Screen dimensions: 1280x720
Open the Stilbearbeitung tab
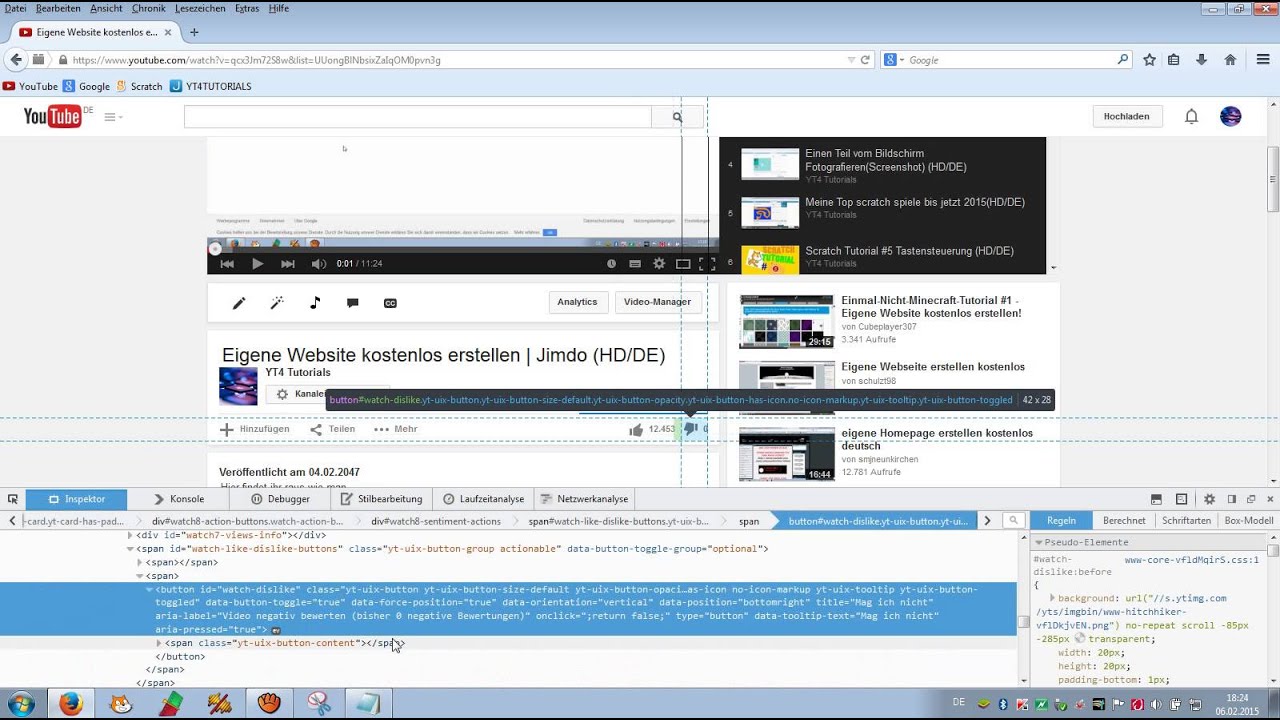382,499
